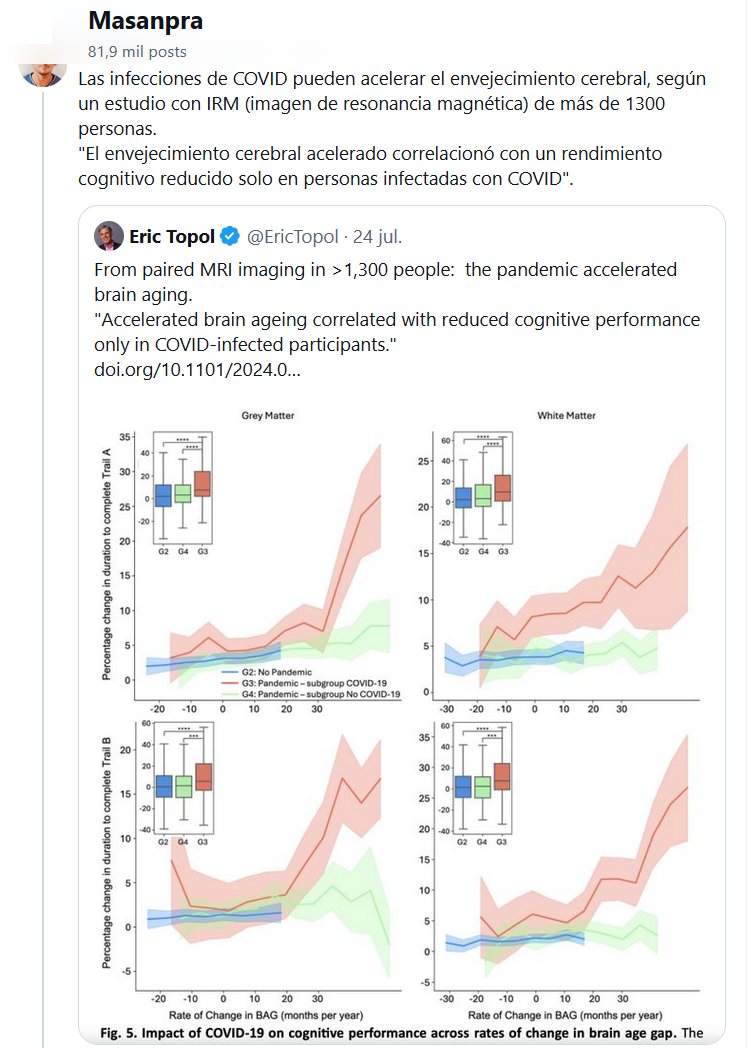The image size is (752, 1048).
Task: Click Eric Topol's profile photo
Action: click(108, 237)
